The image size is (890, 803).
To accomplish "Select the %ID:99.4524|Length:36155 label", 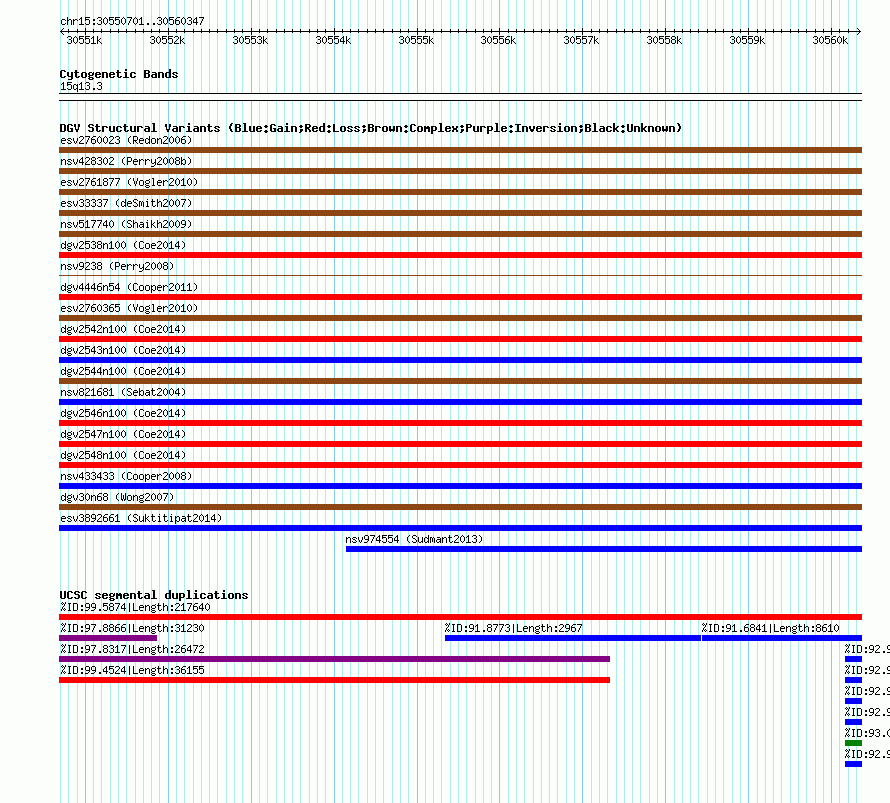I will pyautogui.click(x=132, y=670).
